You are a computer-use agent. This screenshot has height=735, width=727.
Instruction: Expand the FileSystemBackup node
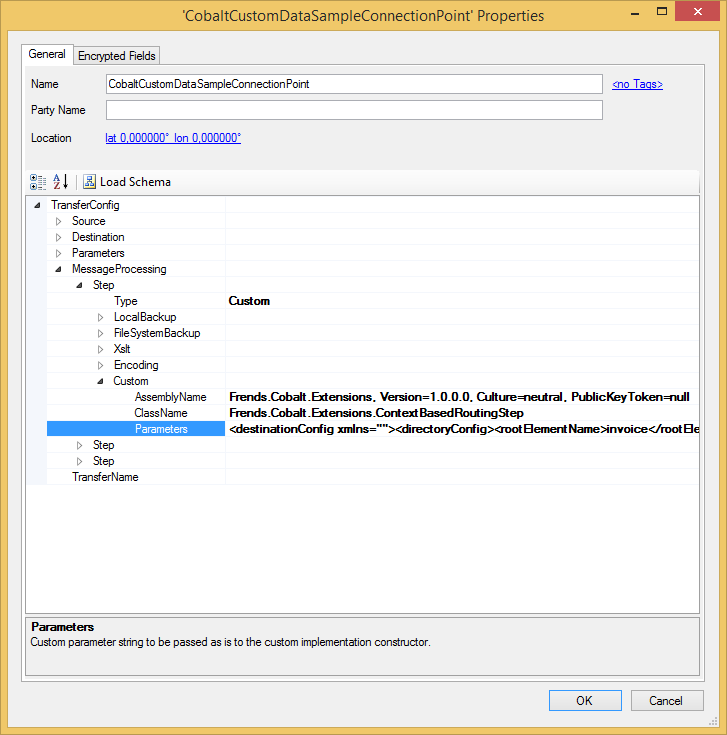(100, 333)
